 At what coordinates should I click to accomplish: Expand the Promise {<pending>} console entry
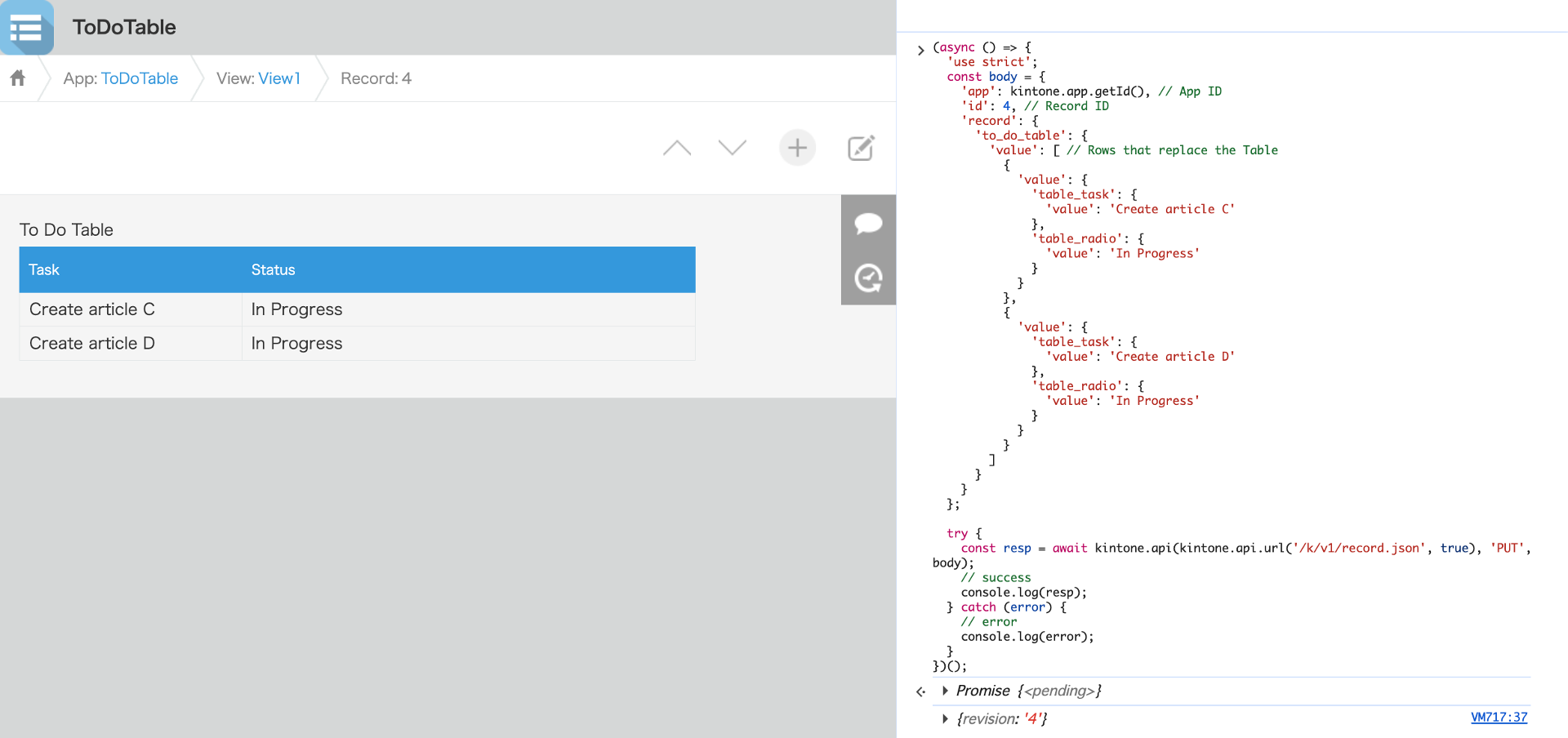(x=945, y=691)
